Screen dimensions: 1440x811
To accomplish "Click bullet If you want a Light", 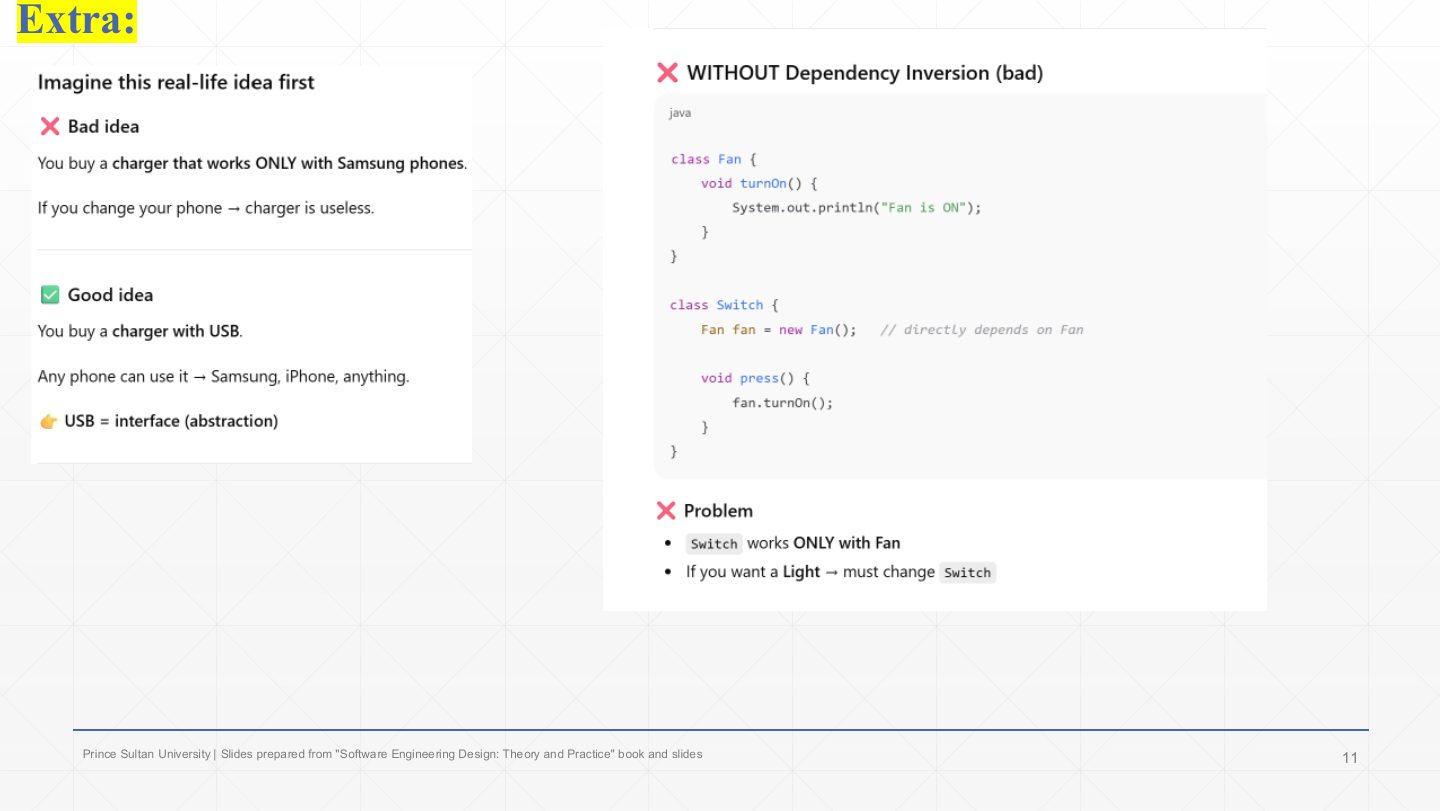I will pyautogui.click(x=841, y=572).
